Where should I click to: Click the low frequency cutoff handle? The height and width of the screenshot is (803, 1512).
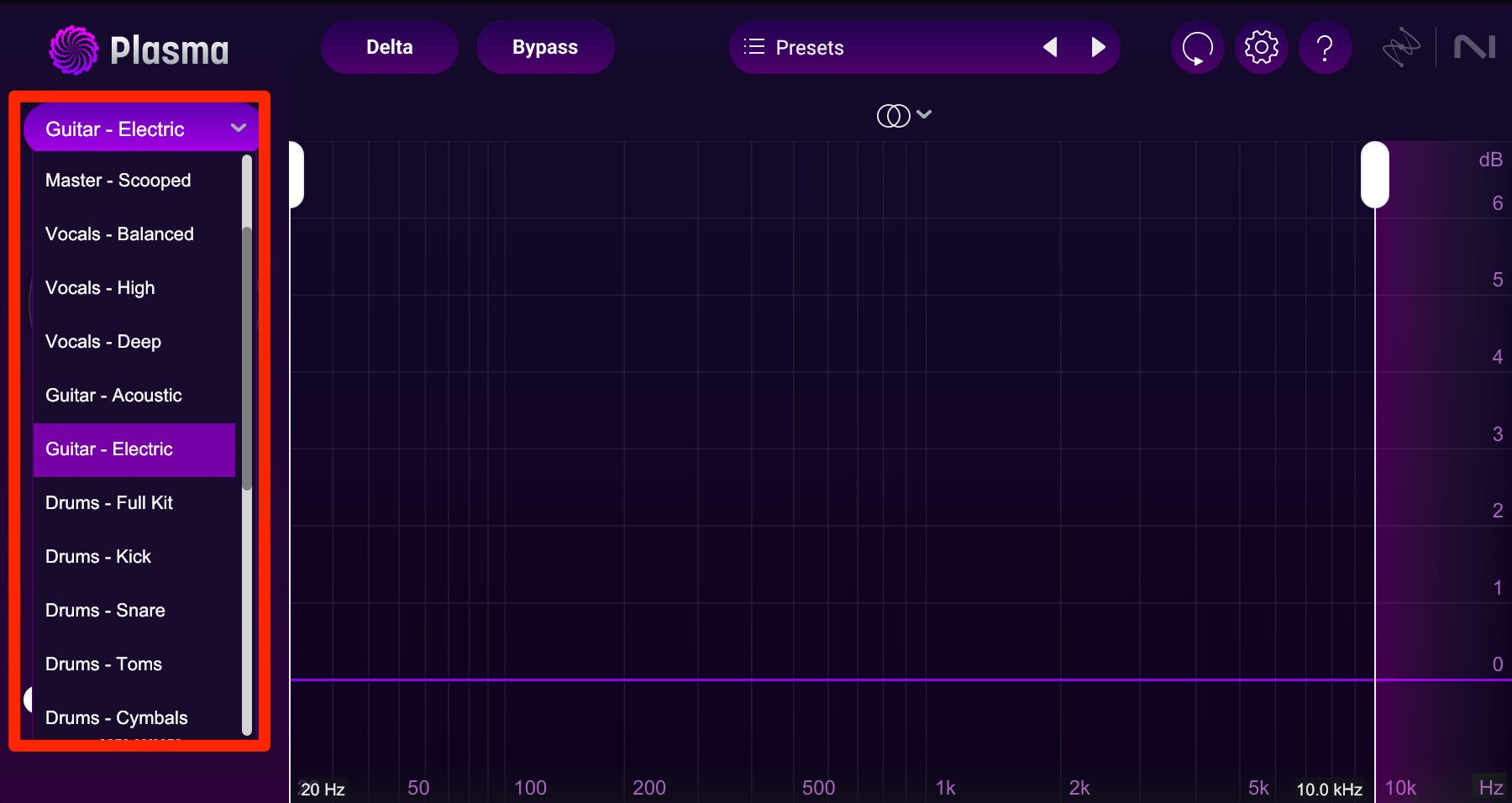(x=296, y=175)
